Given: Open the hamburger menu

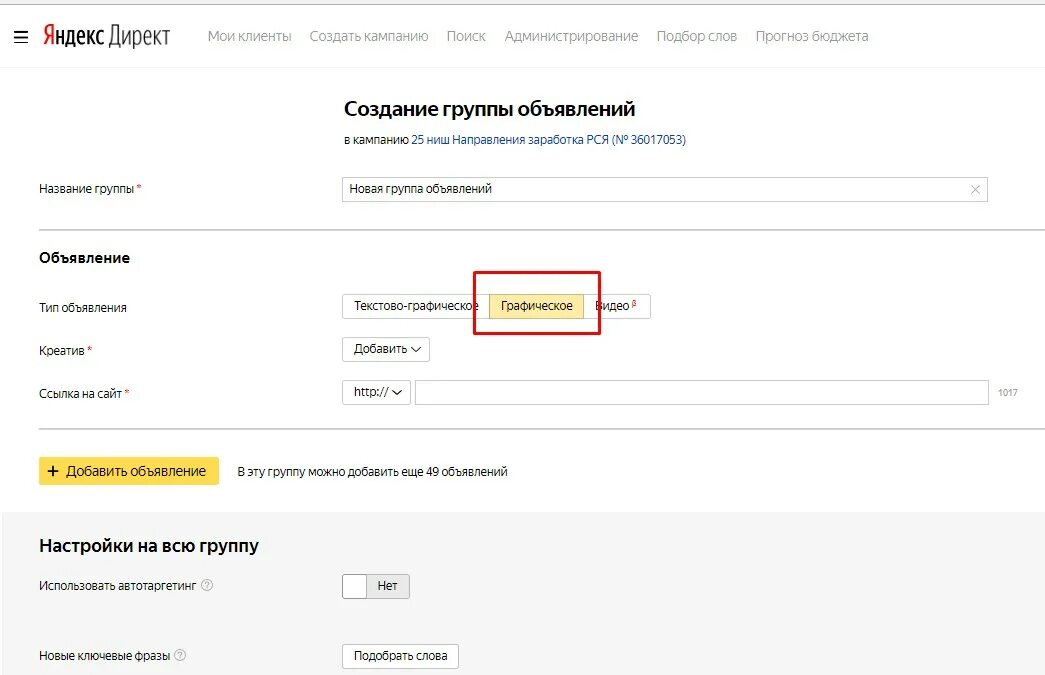Looking at the screenshot, I should pos(20,36).
